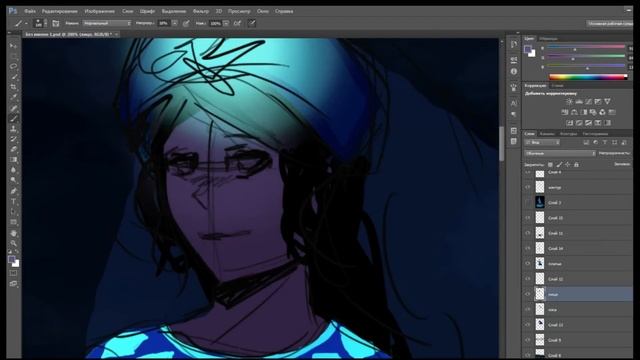The image size is (640, 360).
Task: Add a Channel Mixer adjustment
Action: click(602, 112)
